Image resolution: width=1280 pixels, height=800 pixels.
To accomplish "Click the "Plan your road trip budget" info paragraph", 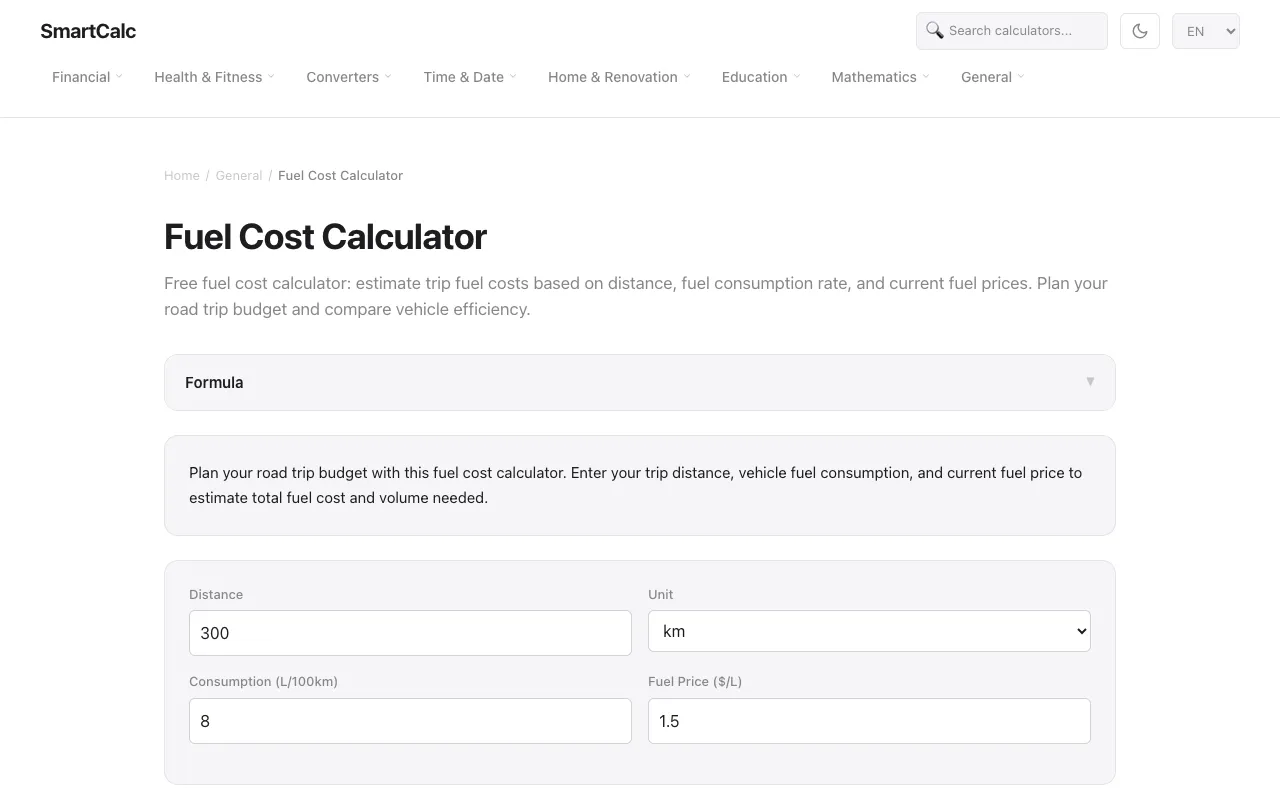I will click(636, 485).
